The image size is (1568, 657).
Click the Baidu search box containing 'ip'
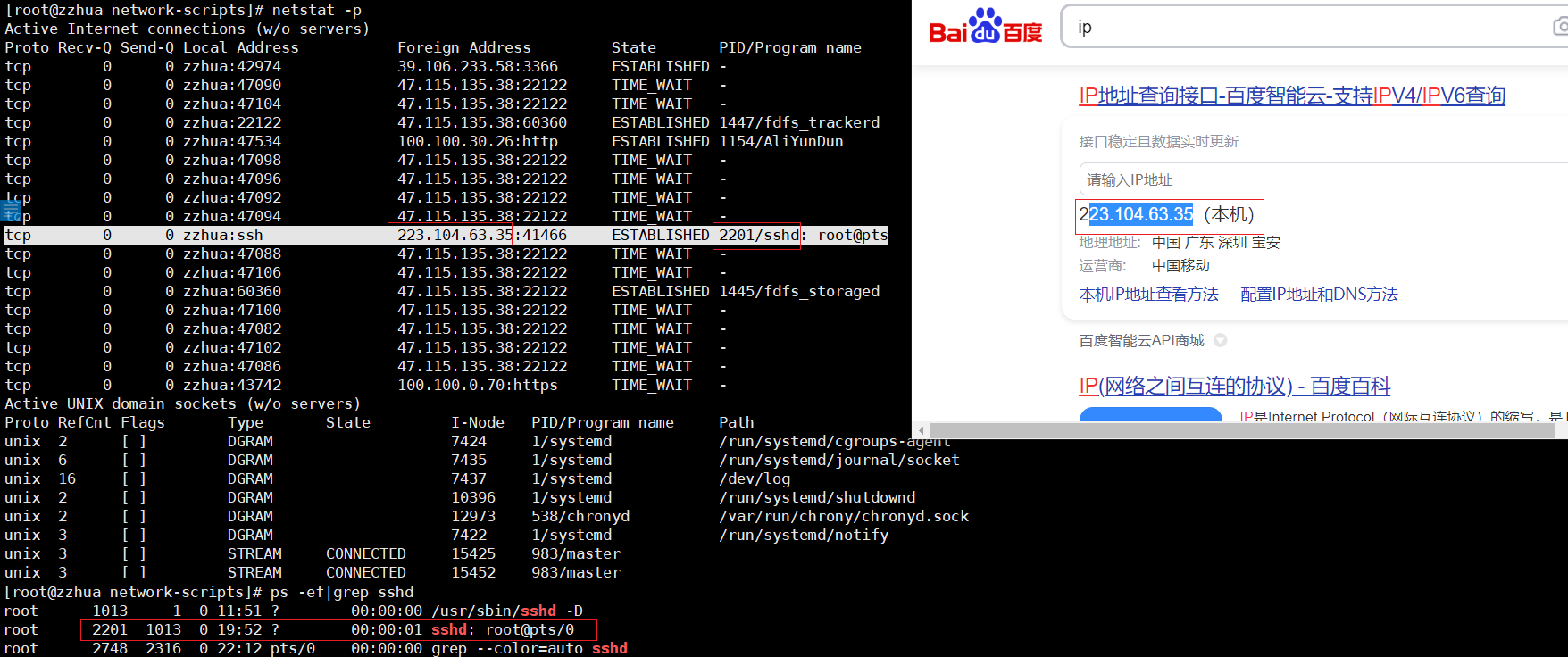1313,27
